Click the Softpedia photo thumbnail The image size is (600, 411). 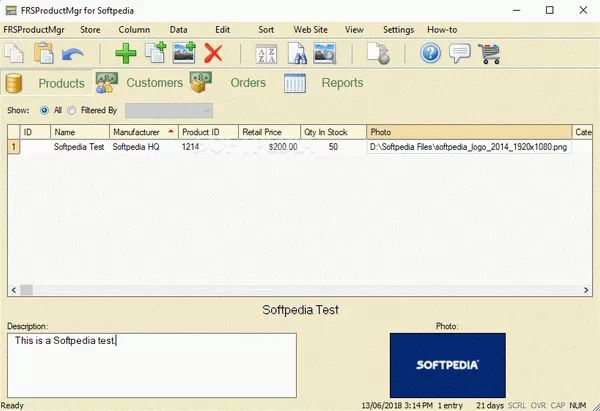coord(448,365)
